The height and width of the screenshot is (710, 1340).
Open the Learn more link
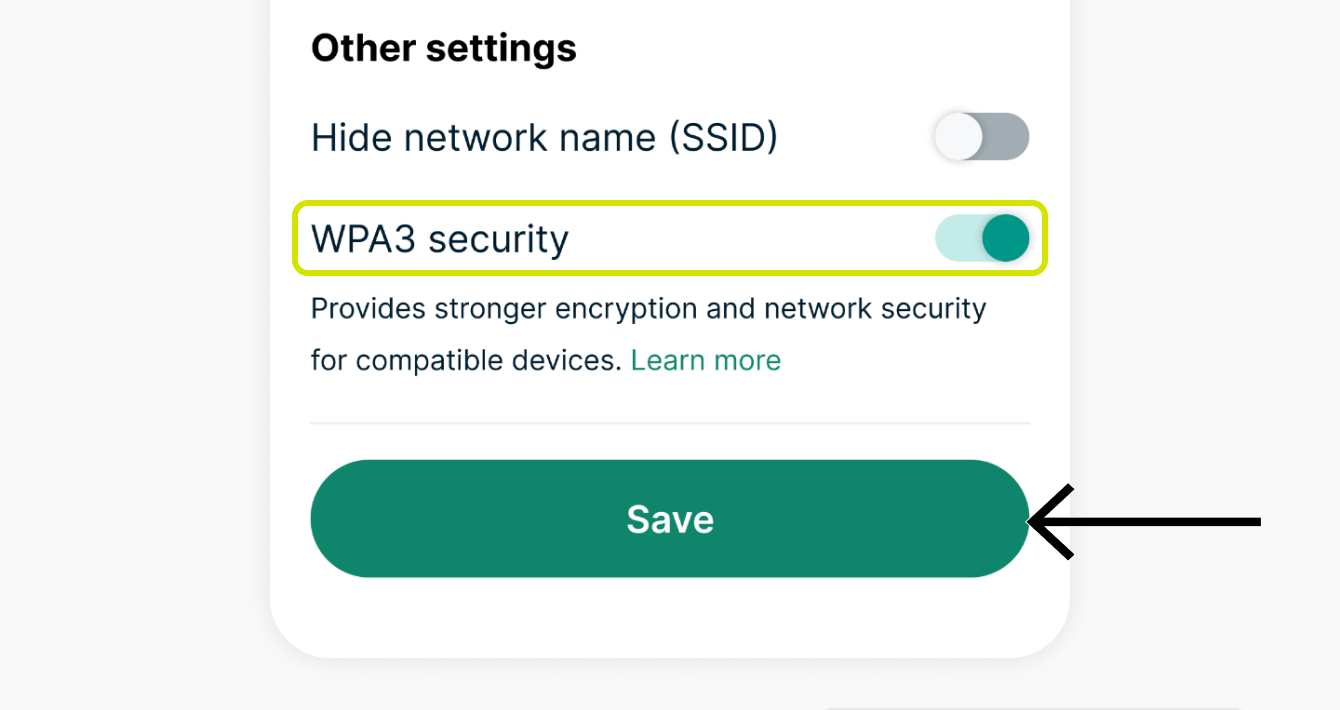(x=705, y=360)
